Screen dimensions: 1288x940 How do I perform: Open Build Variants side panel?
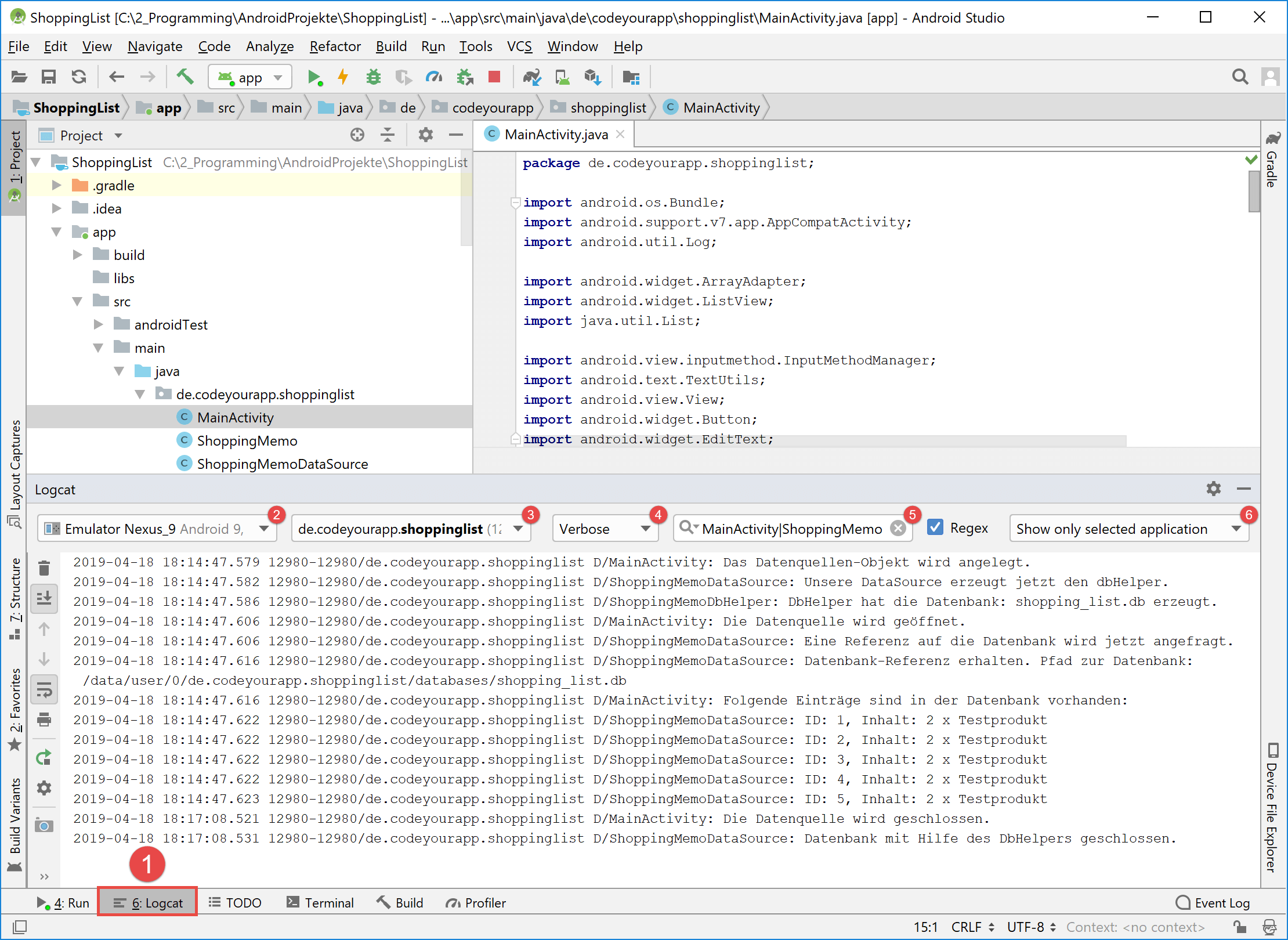point(15,825)
